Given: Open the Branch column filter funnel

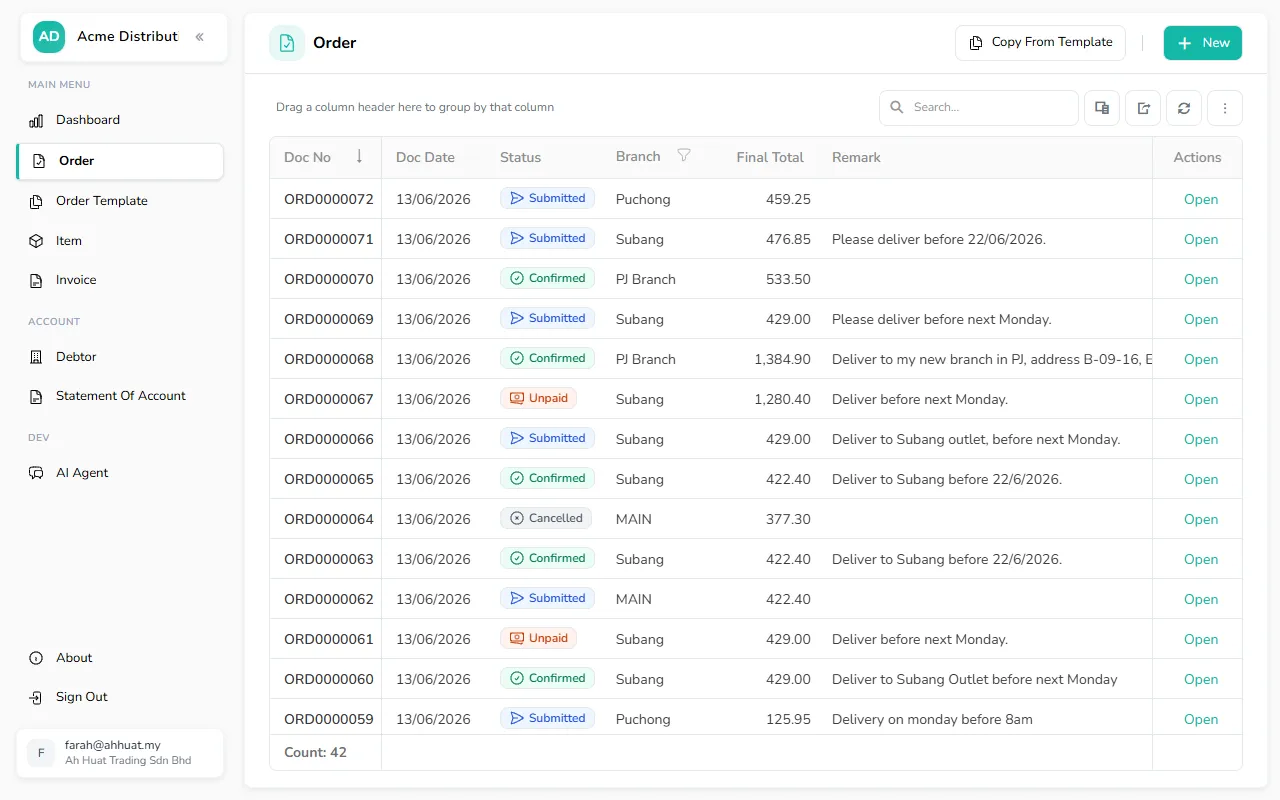Looking at the screenshot, I should [684, 156].
